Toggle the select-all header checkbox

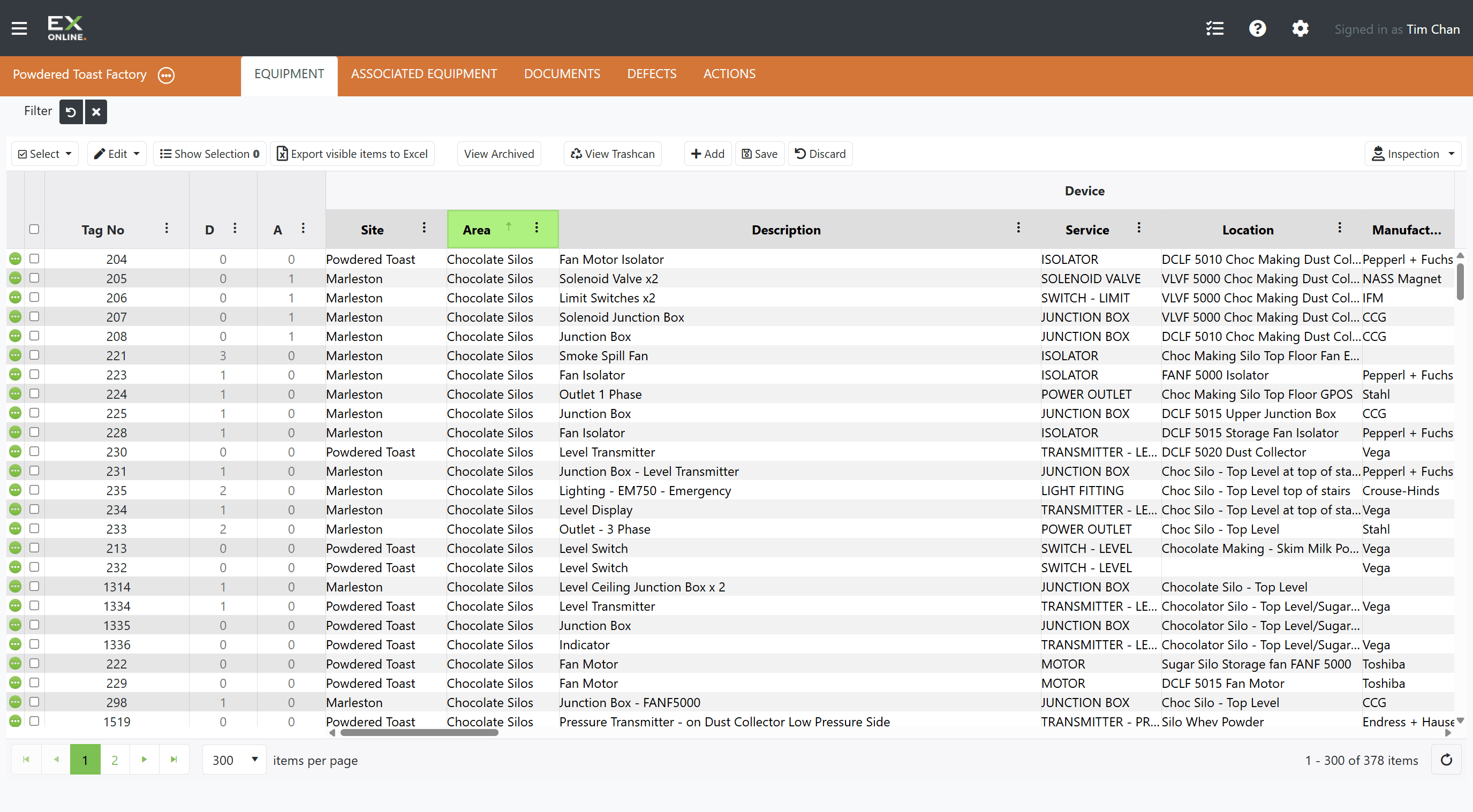34,229
